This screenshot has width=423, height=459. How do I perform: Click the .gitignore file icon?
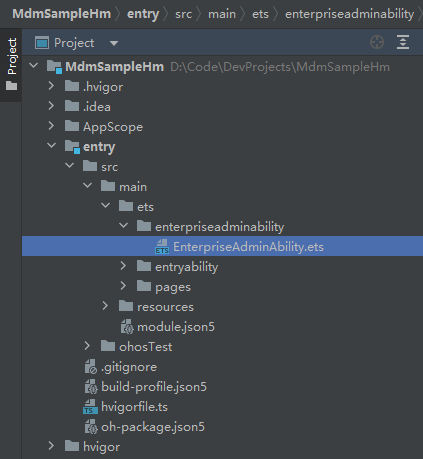coord(91,367)
